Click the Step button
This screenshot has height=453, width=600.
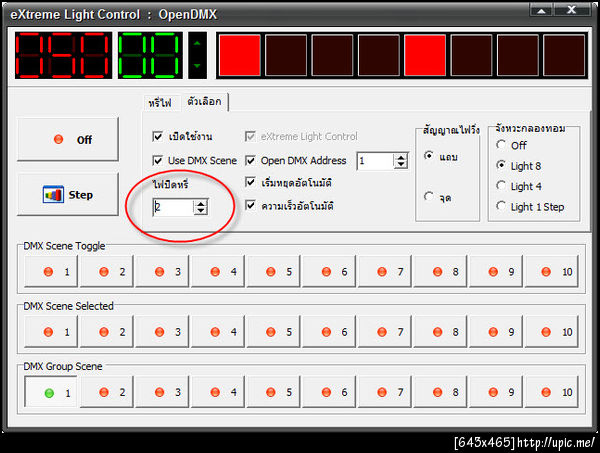pyautogui.click(x=68, y=194)
